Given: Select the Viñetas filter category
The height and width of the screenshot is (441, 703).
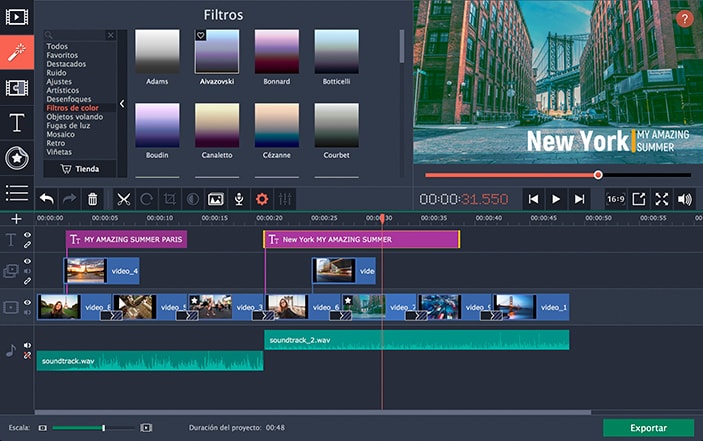Looking at the screenshot, I should coord(59,152).
